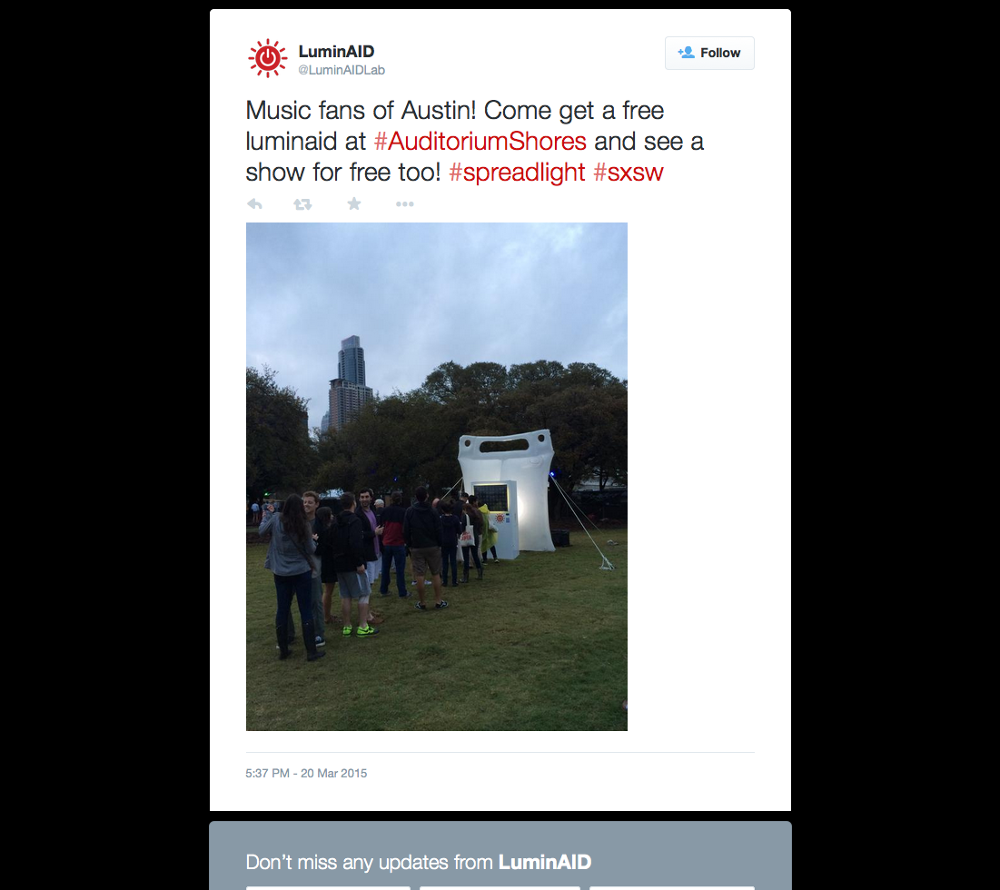Click the LuminAID sun logo avatar
The height and width of the screenshot is (890, 1000).
(x=267, y=58)
